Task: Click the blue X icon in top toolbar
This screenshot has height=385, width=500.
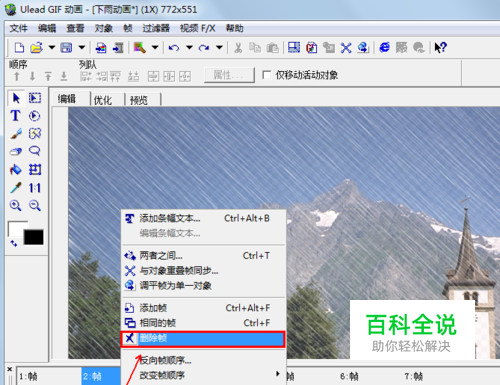Action: click(346, 48)
